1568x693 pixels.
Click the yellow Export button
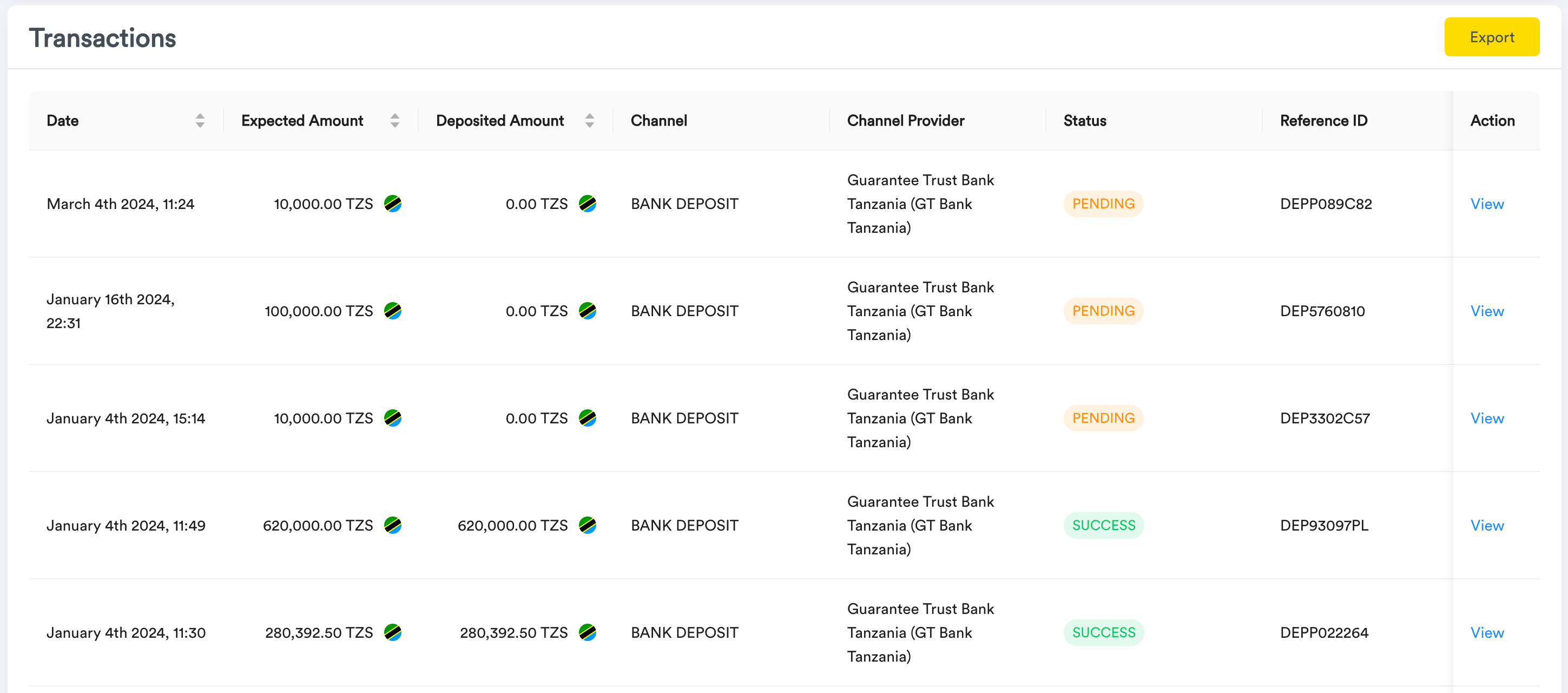[x=1491, y=37]
